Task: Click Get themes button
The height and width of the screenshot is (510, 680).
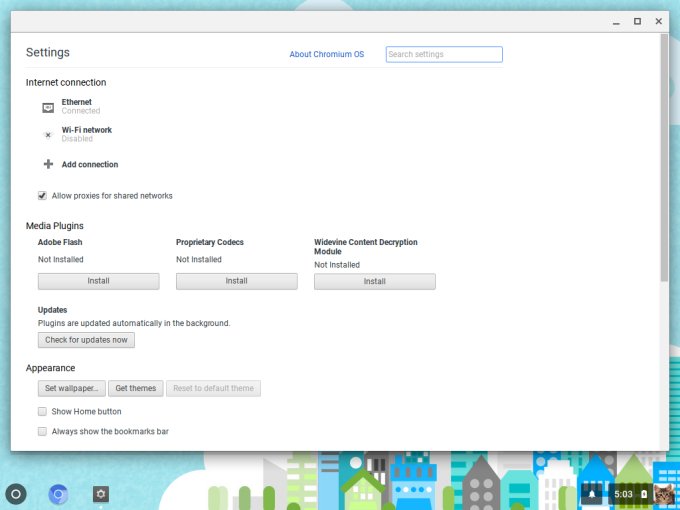Action: 136,388
